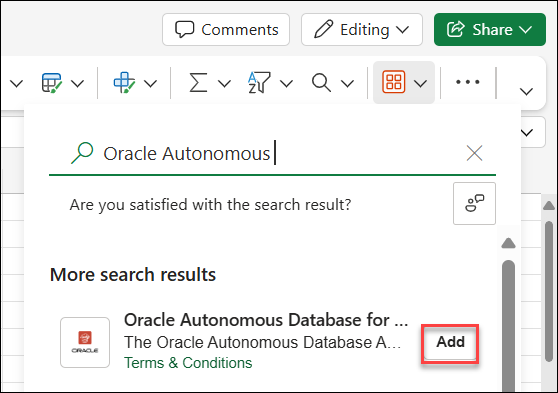Click the results list scrollbar thumb
Screen dimensions: 558x393
(509, 326)
